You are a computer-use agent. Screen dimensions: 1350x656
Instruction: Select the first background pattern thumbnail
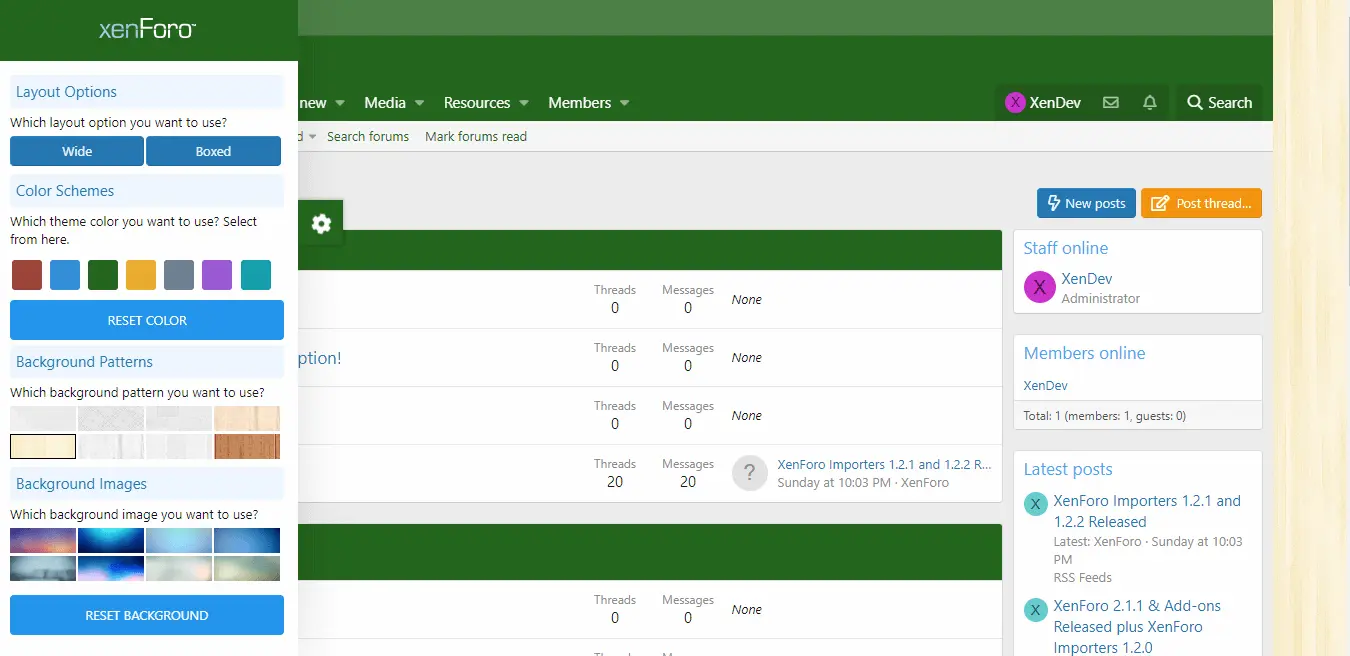[x=43, y=418]
